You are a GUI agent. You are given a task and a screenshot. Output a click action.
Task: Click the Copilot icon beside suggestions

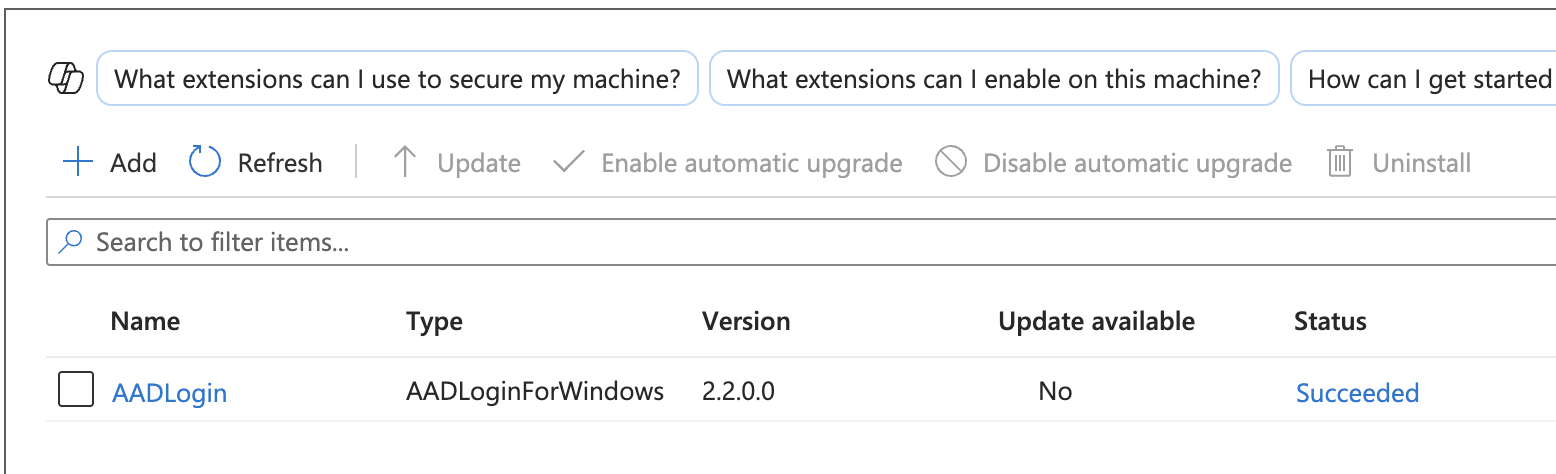(x=66, y=78)
